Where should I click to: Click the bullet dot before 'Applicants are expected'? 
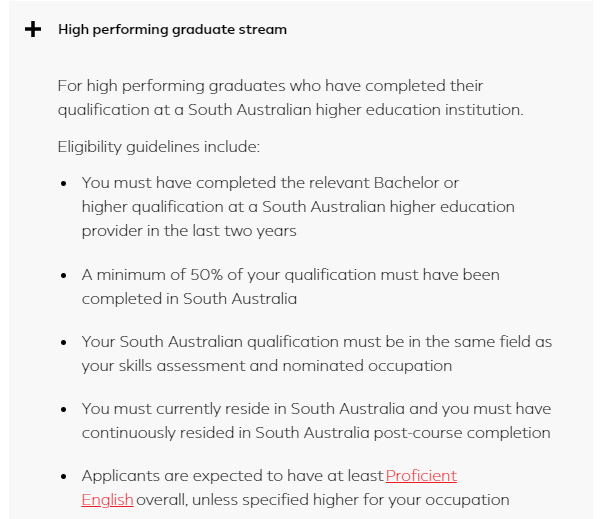pos(64,477)
